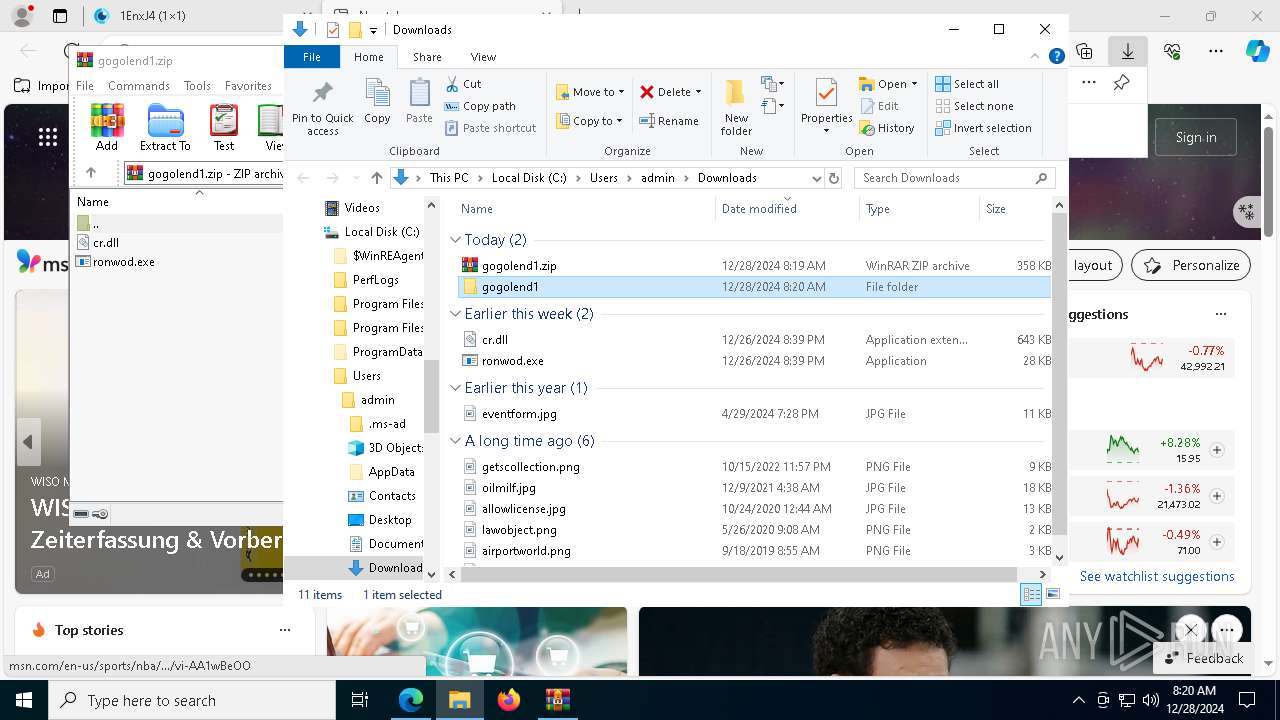
Task: Click the Cut scissors button
Action: tap(463, 84)
